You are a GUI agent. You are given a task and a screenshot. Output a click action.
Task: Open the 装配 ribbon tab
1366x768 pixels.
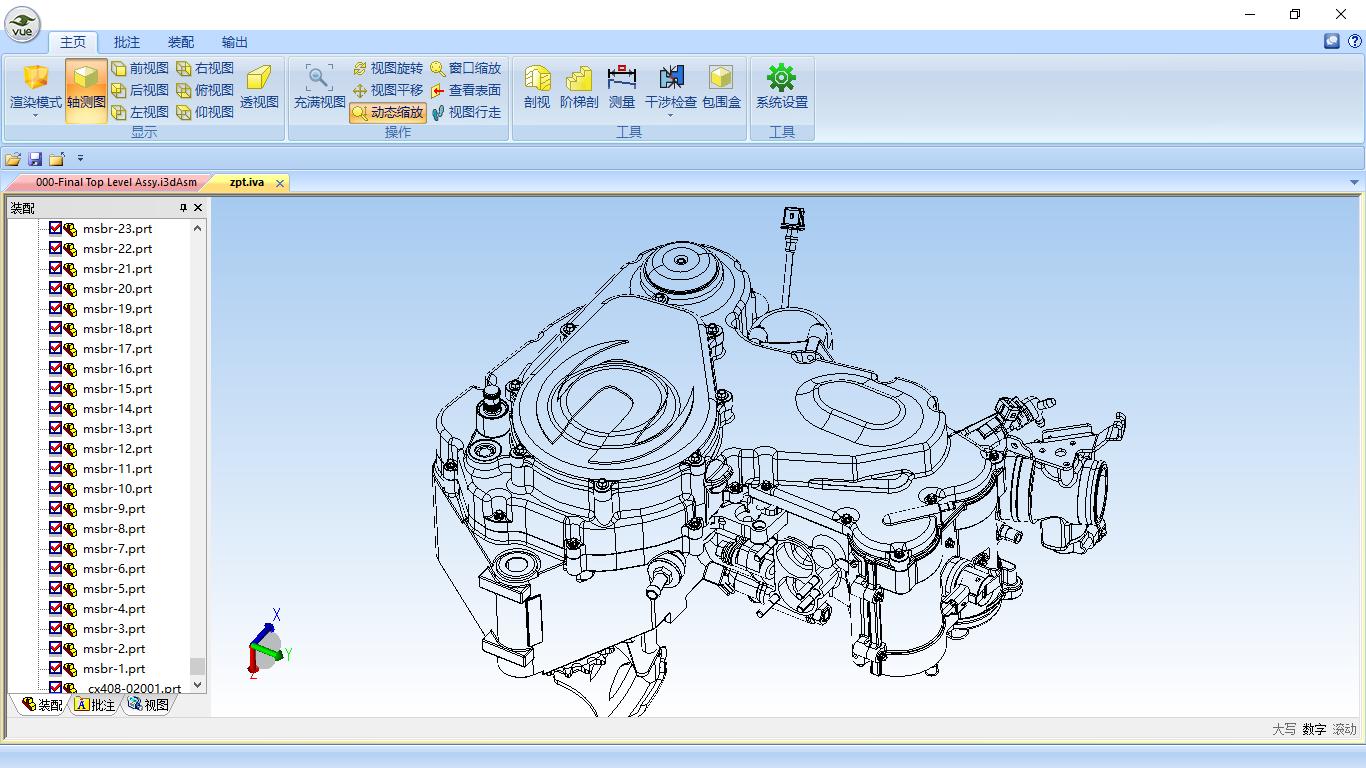pyautogui.click(x=181, y=42)
